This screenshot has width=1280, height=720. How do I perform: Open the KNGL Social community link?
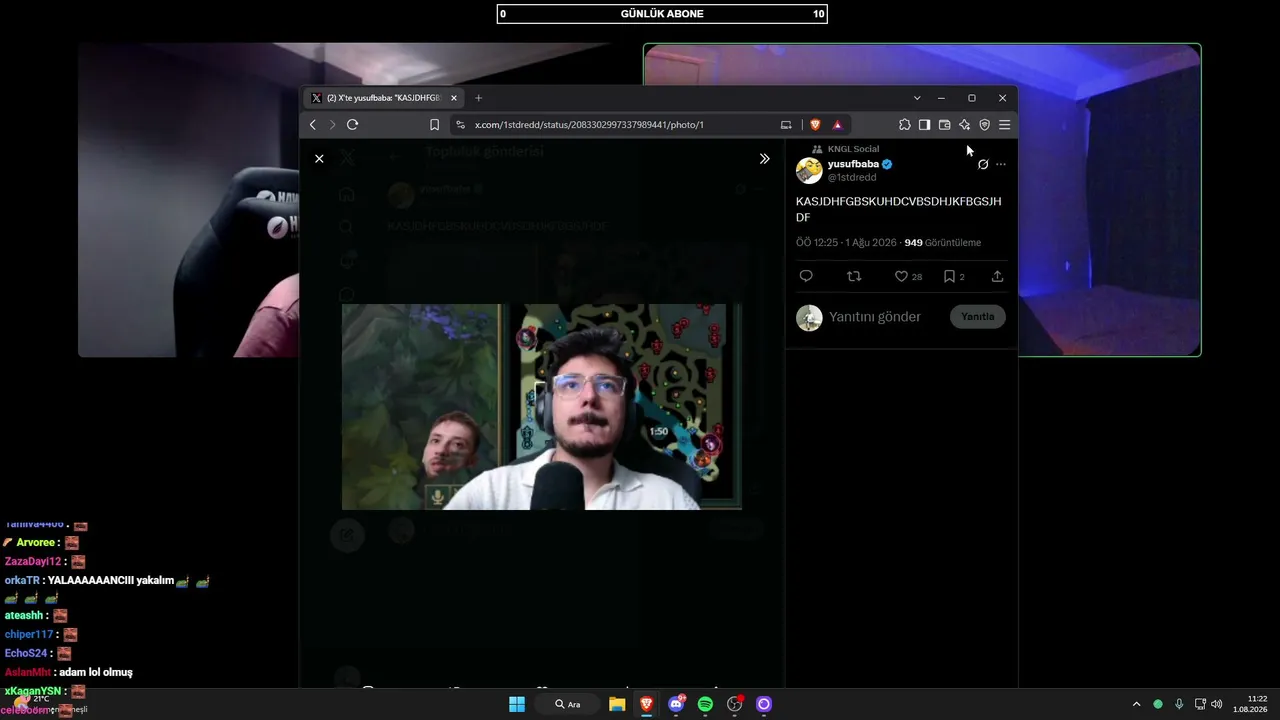click(853, 149)
